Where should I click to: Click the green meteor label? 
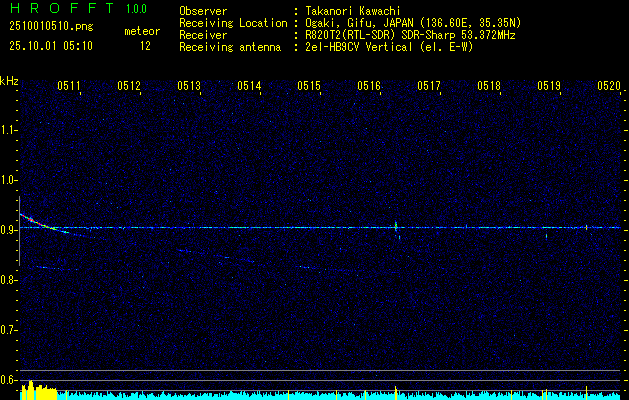pyautogui.click(x=142, y=31)
